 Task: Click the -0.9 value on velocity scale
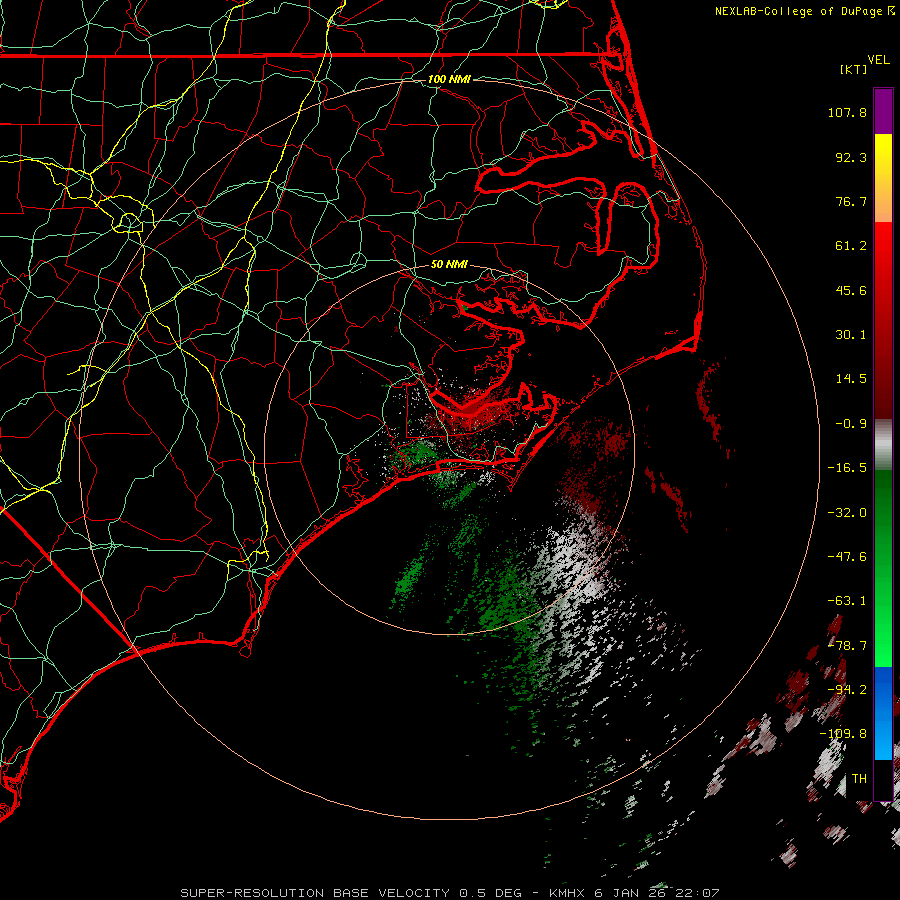click(851, 424)
